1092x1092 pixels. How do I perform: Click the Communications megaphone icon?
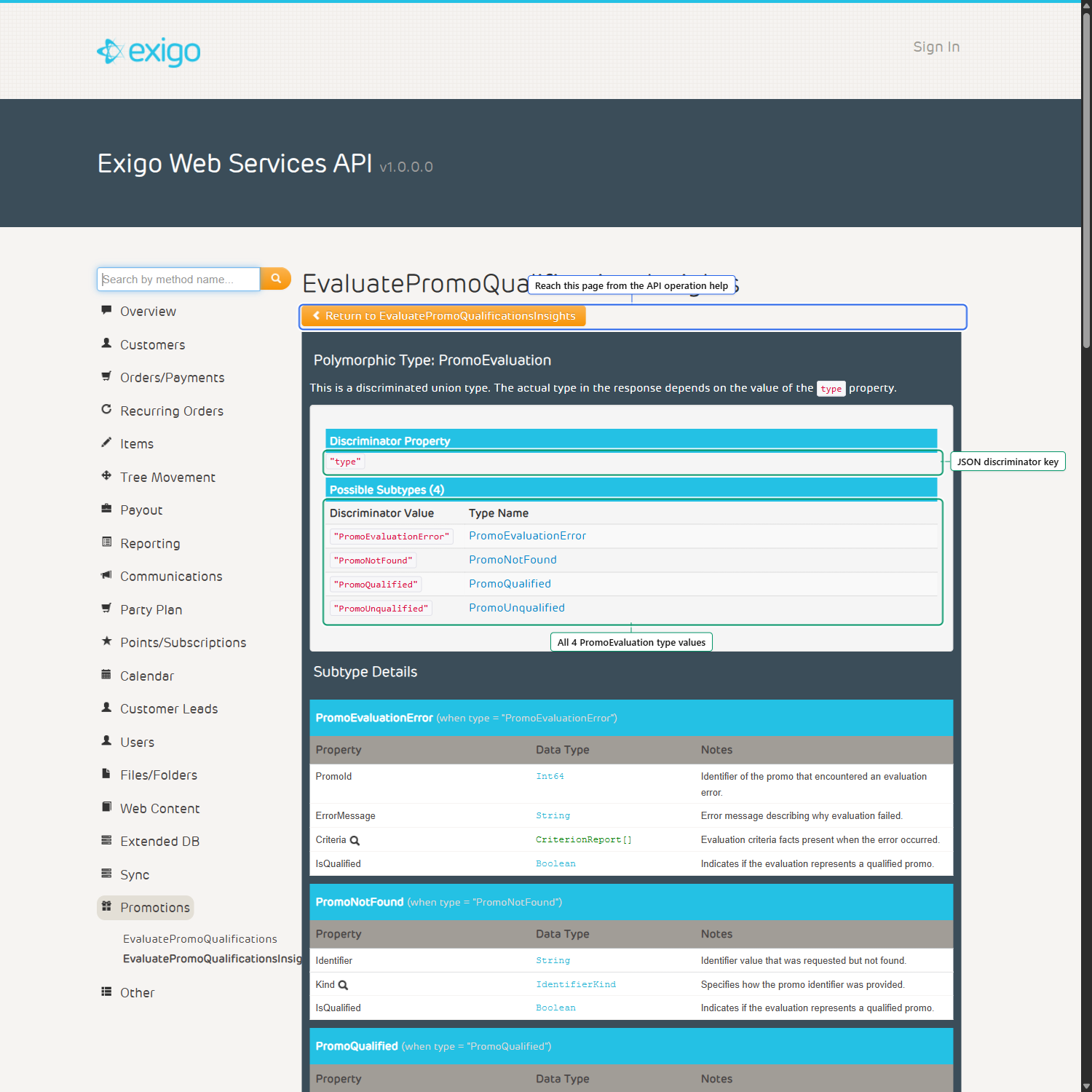106,575
